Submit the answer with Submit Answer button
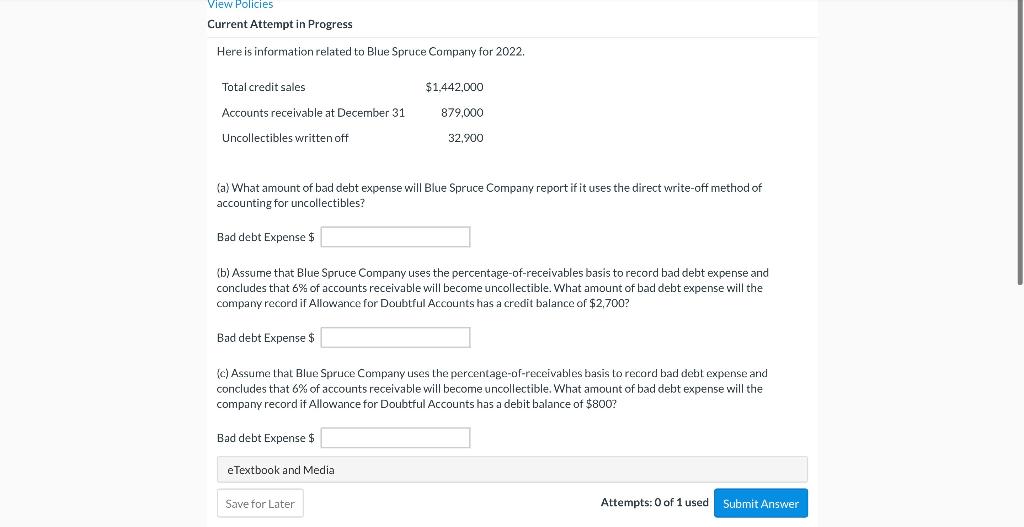 coord(760,503)
